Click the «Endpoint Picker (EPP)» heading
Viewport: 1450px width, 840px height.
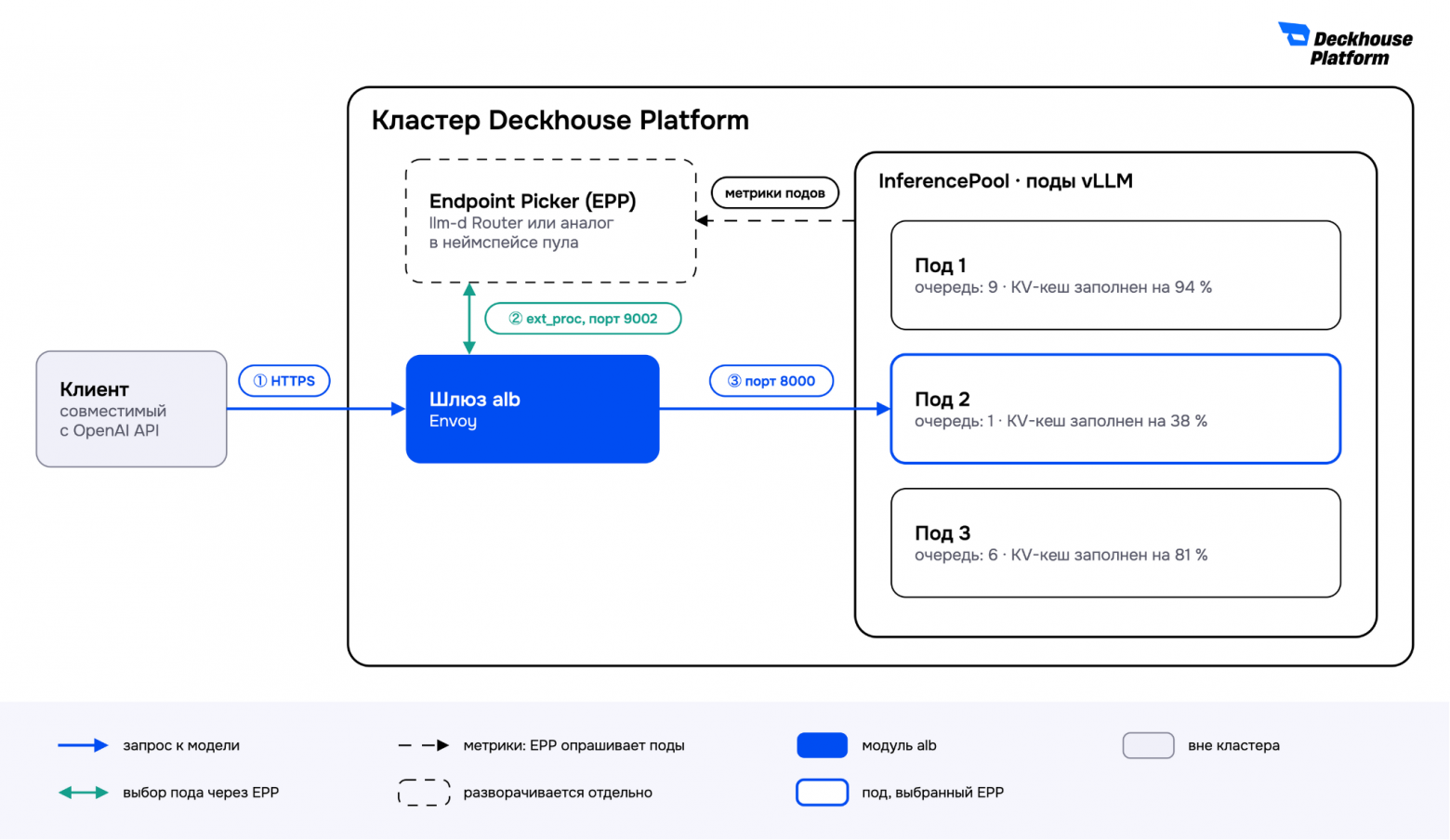(x=533, y=202)
